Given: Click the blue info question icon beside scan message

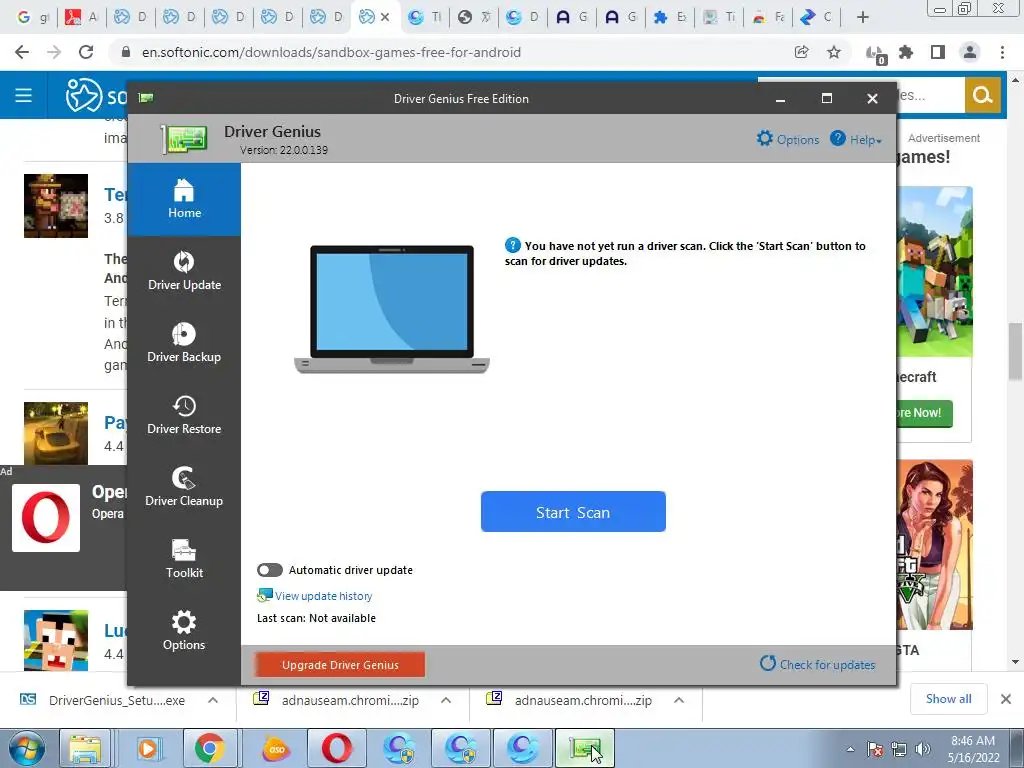Looking at the screenshot, I should click(513, 246).
